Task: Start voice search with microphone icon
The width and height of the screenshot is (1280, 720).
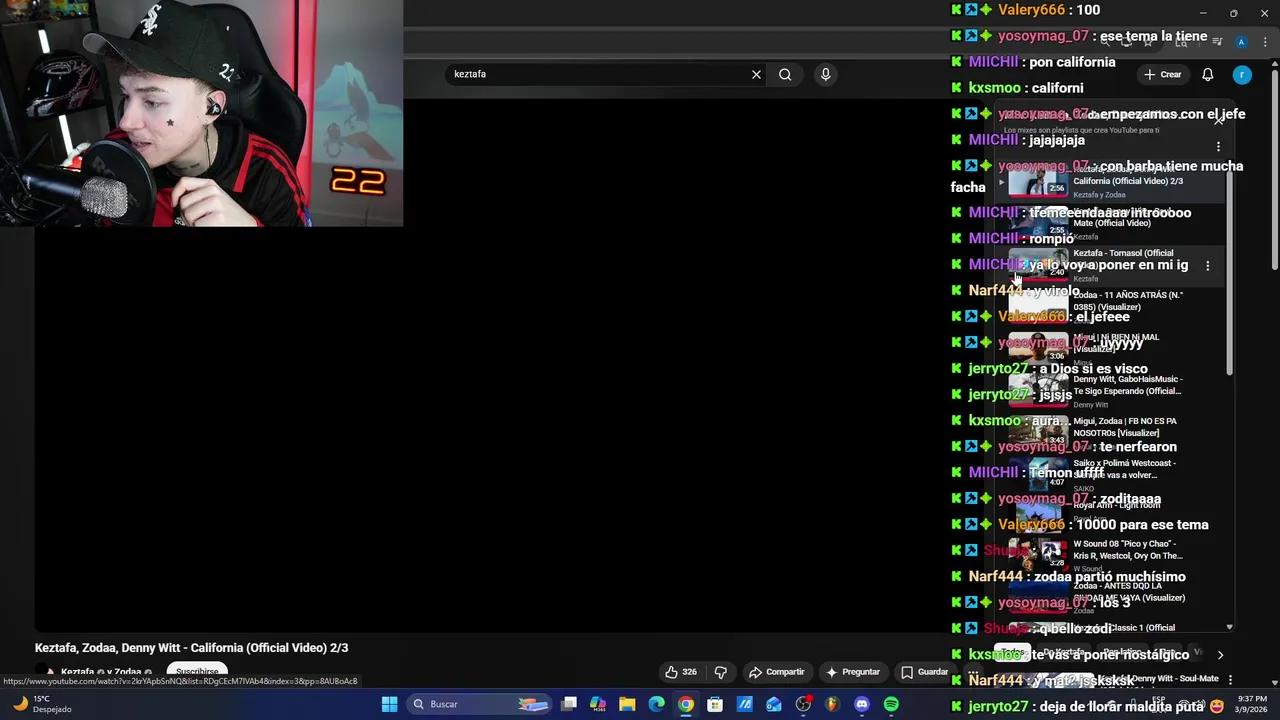Action: [x=825, y=74]
